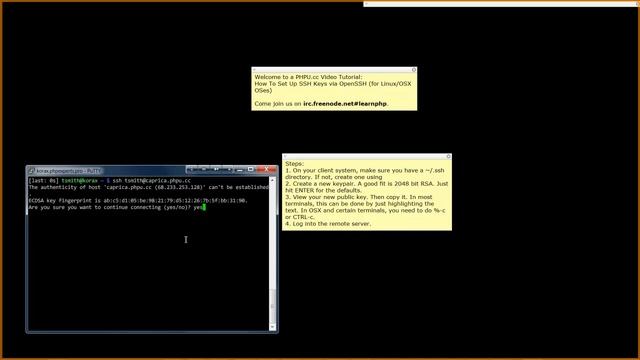Maximize the PuTTY window
Image resolution: width=640 pixels, height=360 pixels.
pos(250,169)
